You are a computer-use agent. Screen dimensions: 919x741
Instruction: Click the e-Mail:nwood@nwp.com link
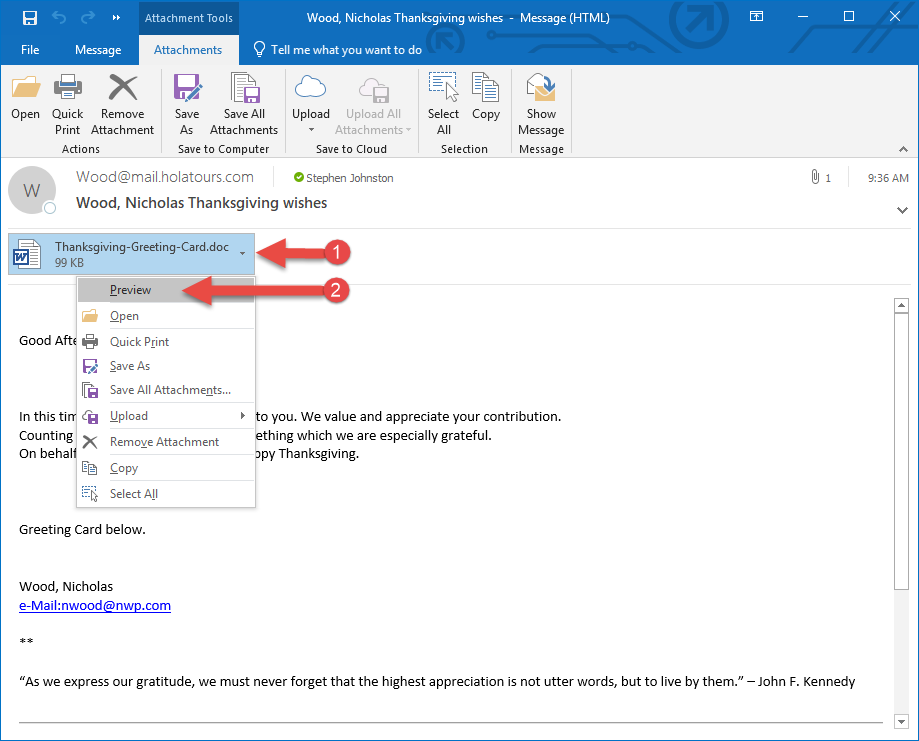95,606
